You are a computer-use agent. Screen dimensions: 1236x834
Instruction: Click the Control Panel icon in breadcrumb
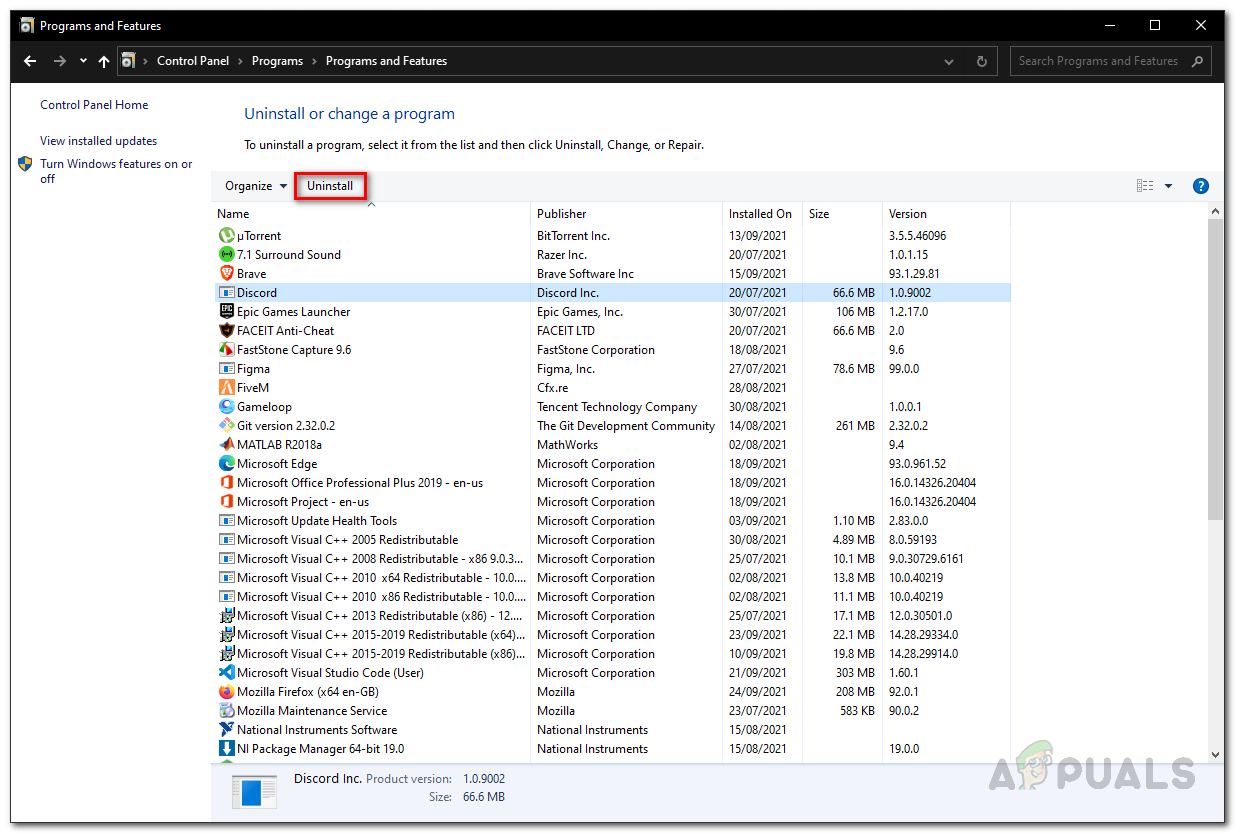129,61
